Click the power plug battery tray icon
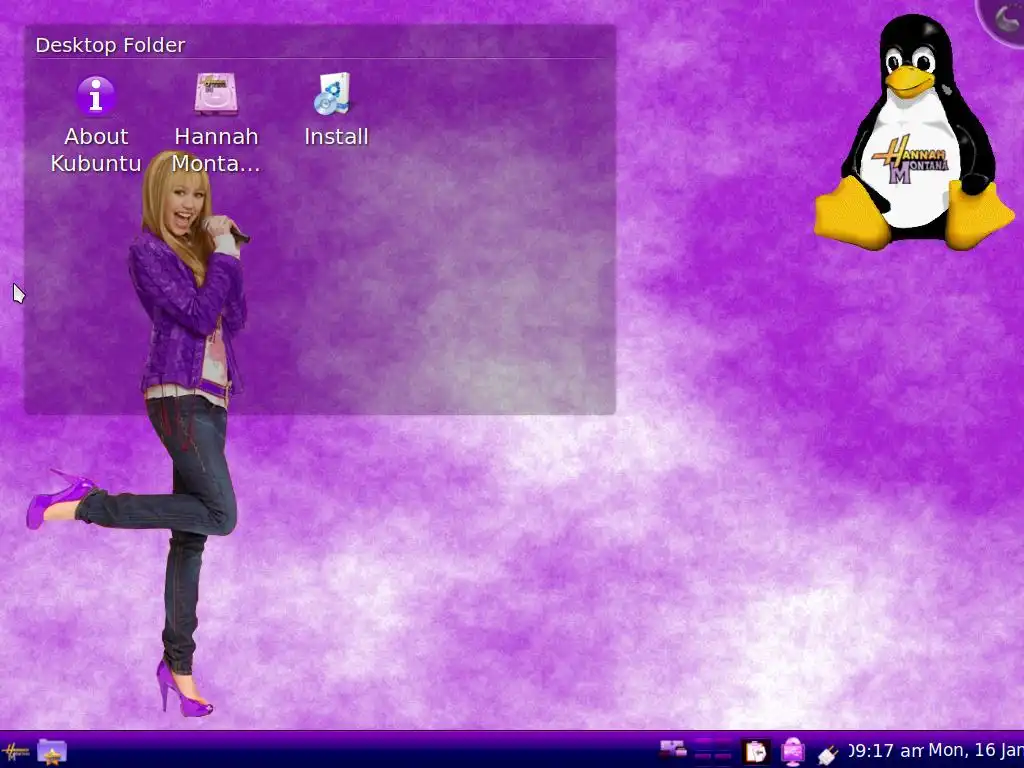 [x=828, y=754]
